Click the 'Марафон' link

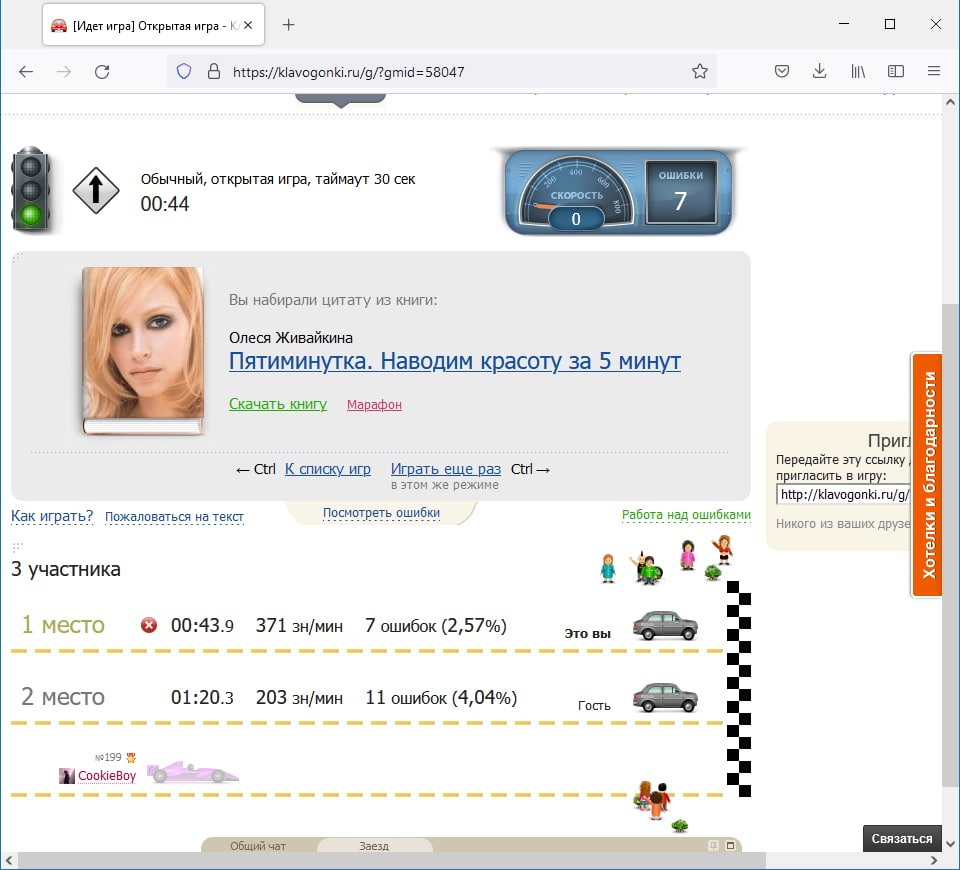374,405
